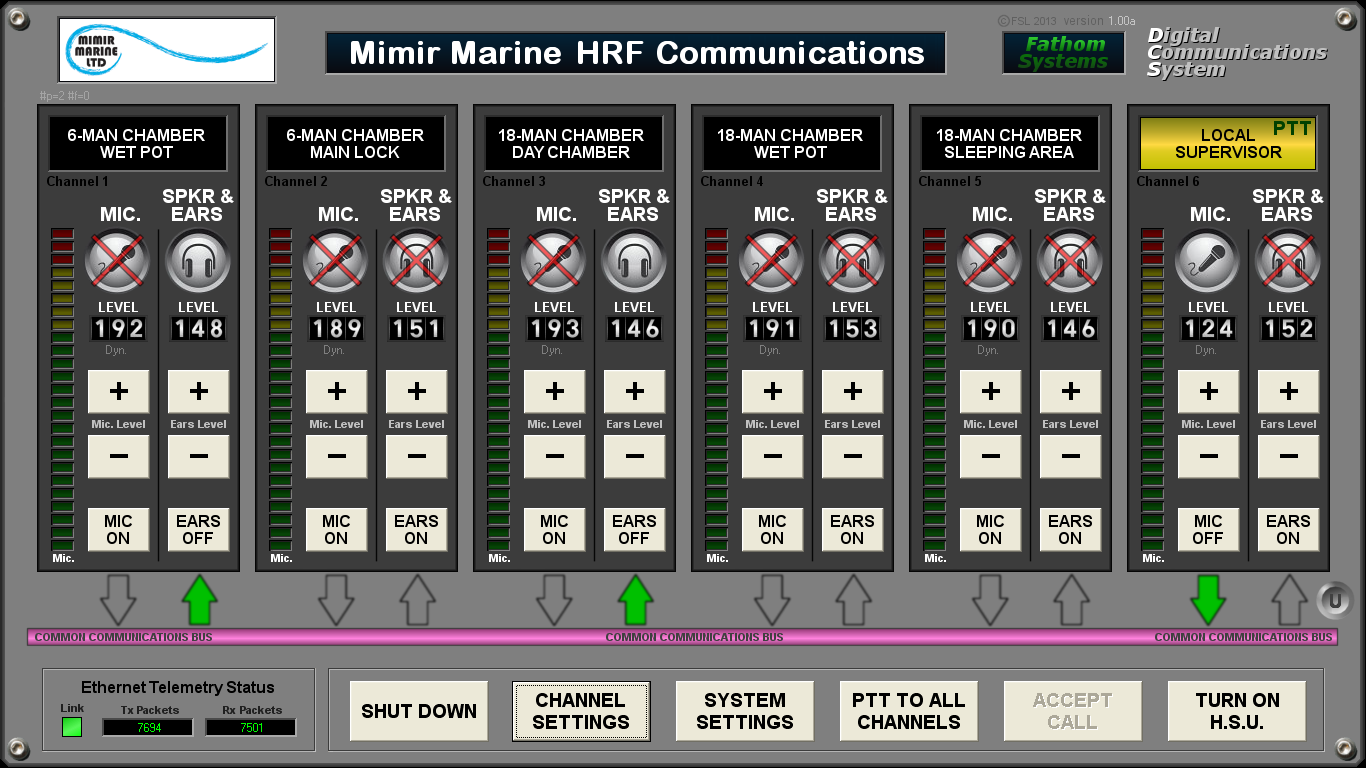1366x768 pixels.
Task: Click the round U button
Action: (x=1333, y=600)
